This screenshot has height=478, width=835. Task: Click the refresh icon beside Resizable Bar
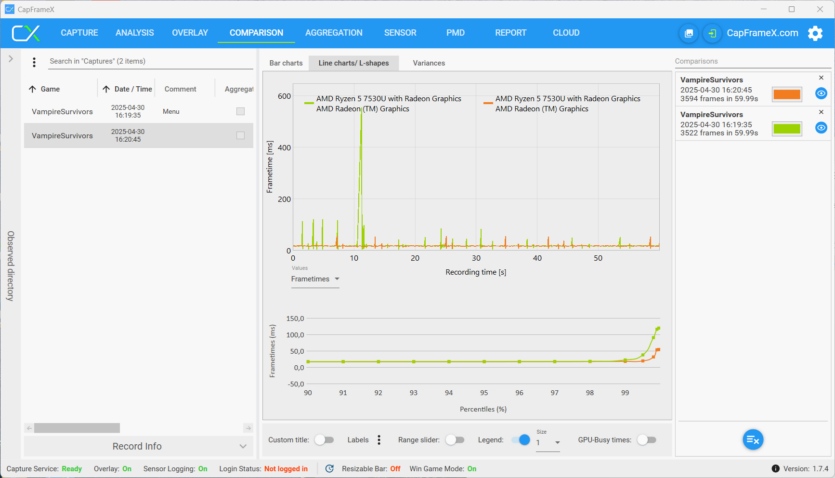click(330, 468)
